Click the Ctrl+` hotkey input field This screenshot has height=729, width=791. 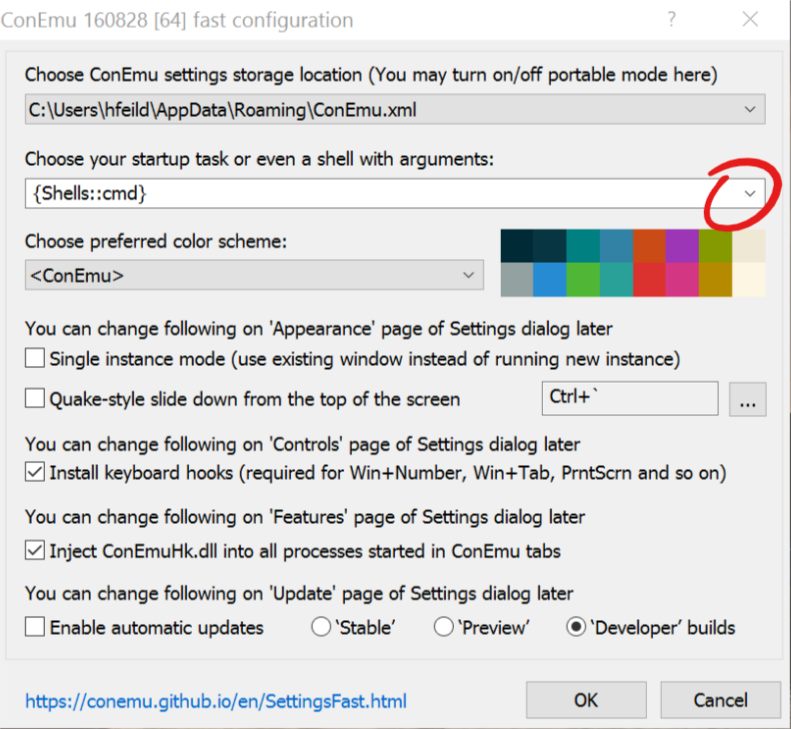click(x=629, y=398)
